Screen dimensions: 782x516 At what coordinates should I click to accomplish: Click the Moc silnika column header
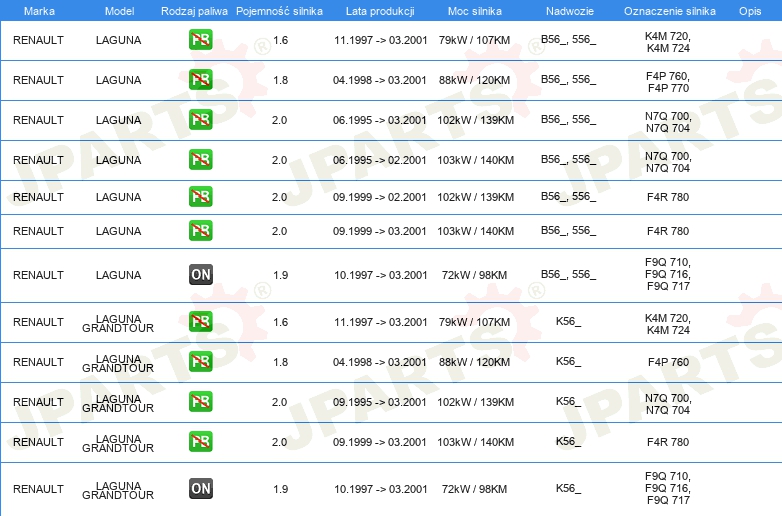475,11
